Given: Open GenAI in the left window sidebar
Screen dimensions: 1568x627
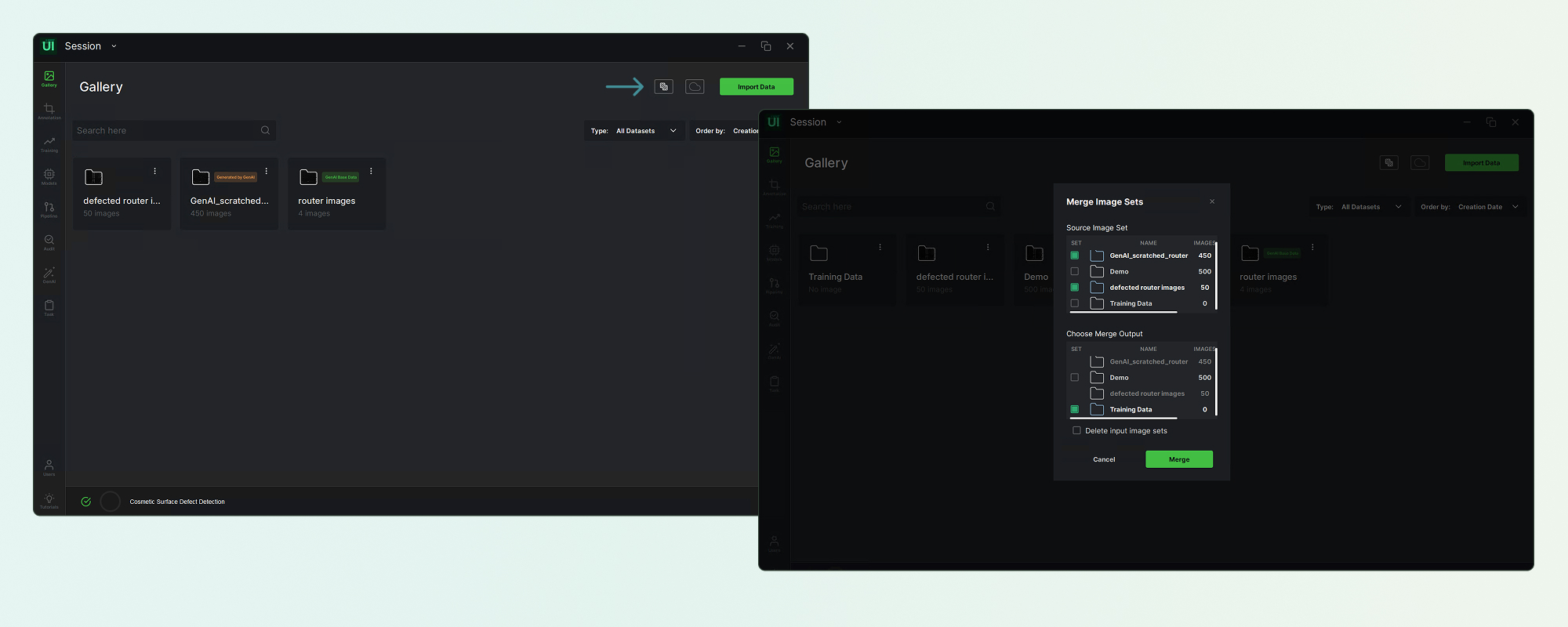Looking at the screenshot, I should tap(49, 275).
